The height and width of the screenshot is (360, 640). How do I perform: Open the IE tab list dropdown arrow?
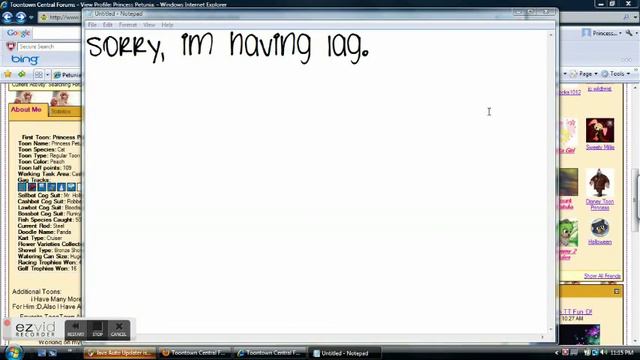pyautogui.click(x=47, y=75)
